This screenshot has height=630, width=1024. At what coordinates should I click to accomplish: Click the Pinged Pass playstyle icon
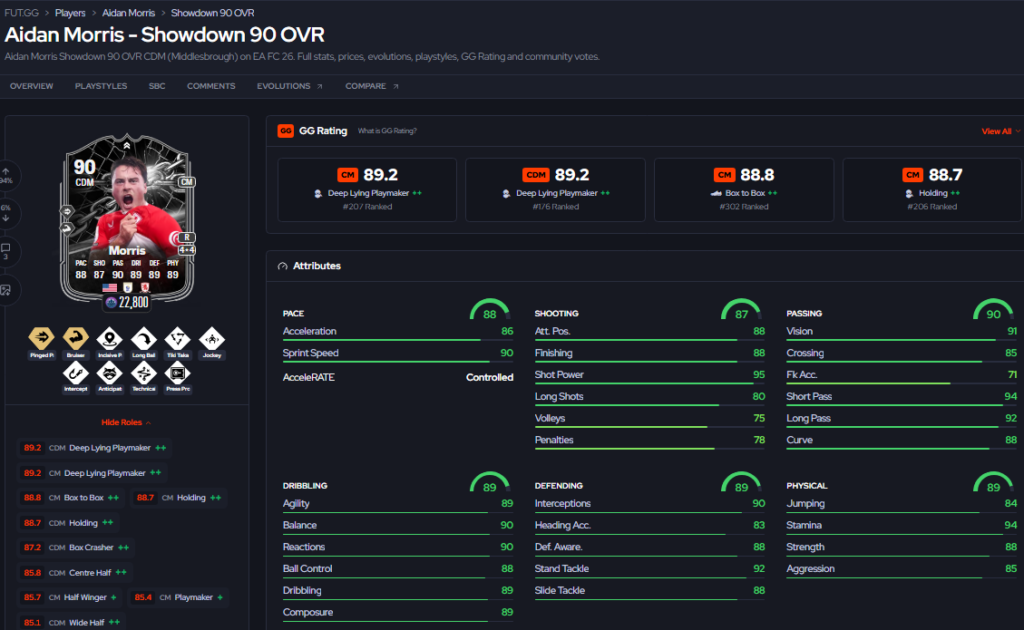(x=41, y=338)
